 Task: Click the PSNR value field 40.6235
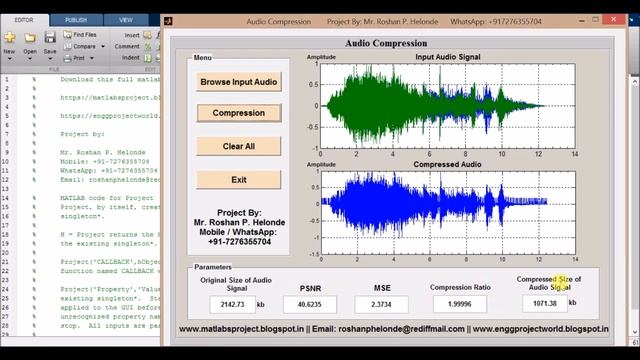[x=310, y=304]
